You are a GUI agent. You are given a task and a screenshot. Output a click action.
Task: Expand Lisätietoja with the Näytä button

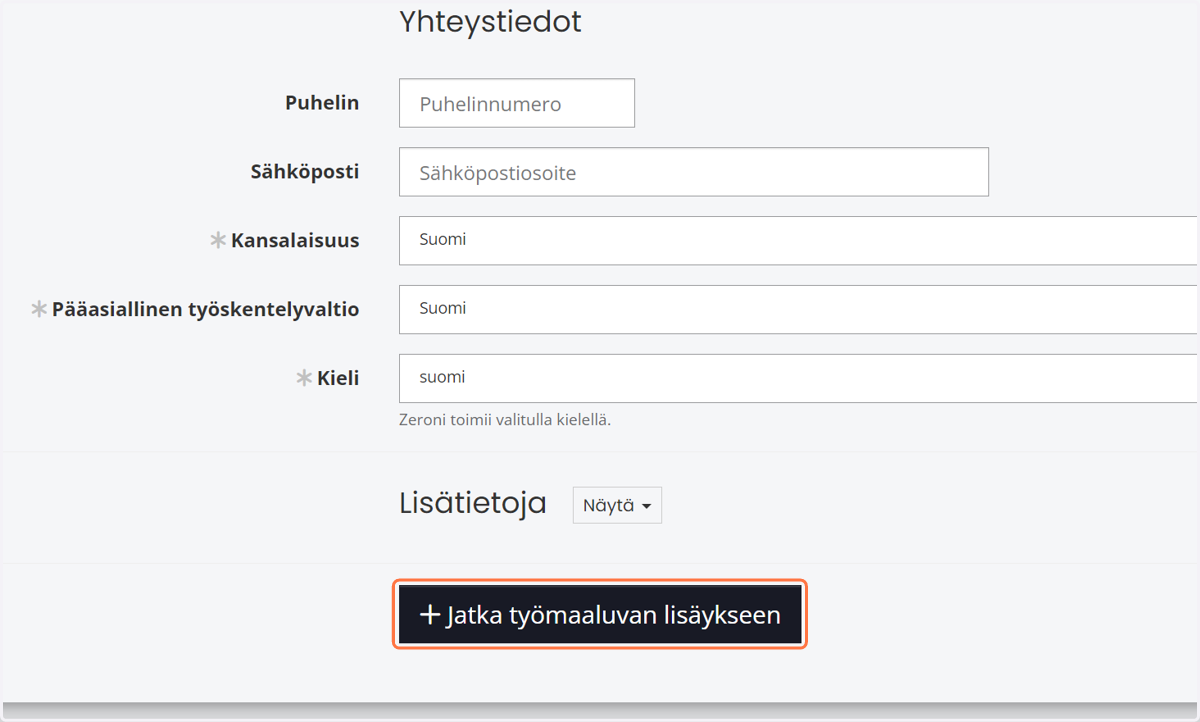[x=617, y=505]
